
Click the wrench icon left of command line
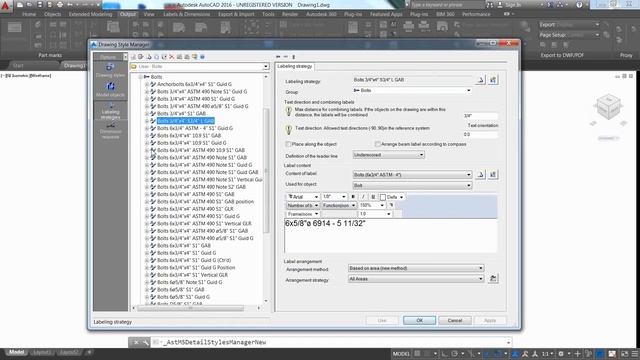[145, 342]
